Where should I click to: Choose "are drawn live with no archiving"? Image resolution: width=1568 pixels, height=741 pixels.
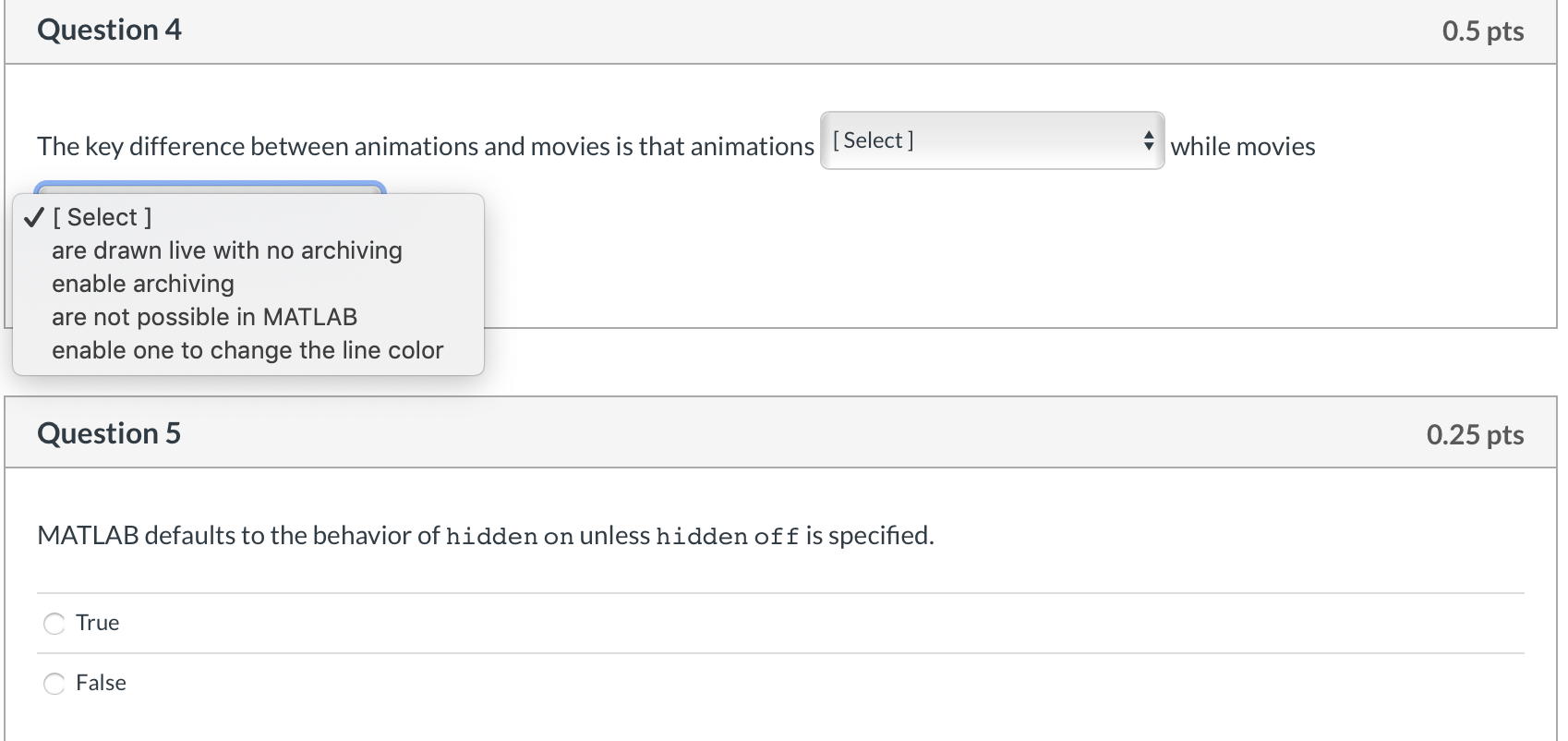point(227,251)
